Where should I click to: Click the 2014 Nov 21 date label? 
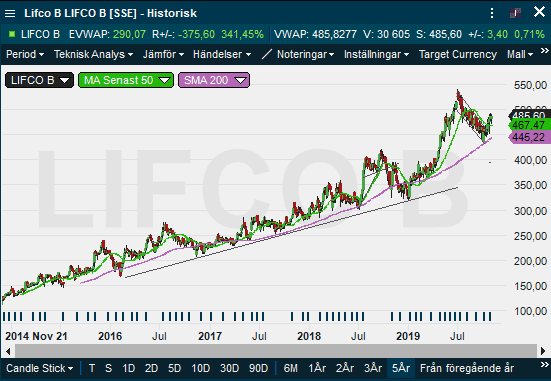pyautogui.click(x=36, y=336)
